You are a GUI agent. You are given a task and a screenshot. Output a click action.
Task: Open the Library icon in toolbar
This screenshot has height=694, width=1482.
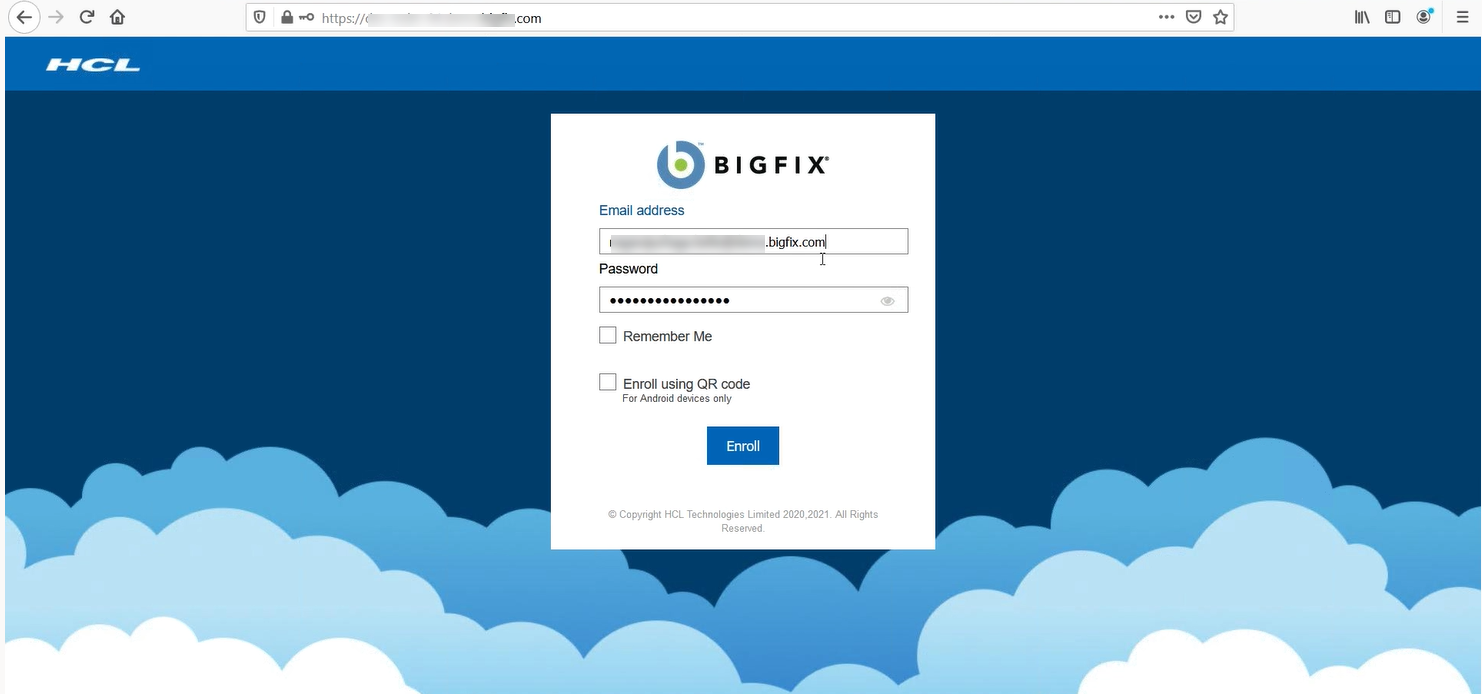click(1362, 17)
